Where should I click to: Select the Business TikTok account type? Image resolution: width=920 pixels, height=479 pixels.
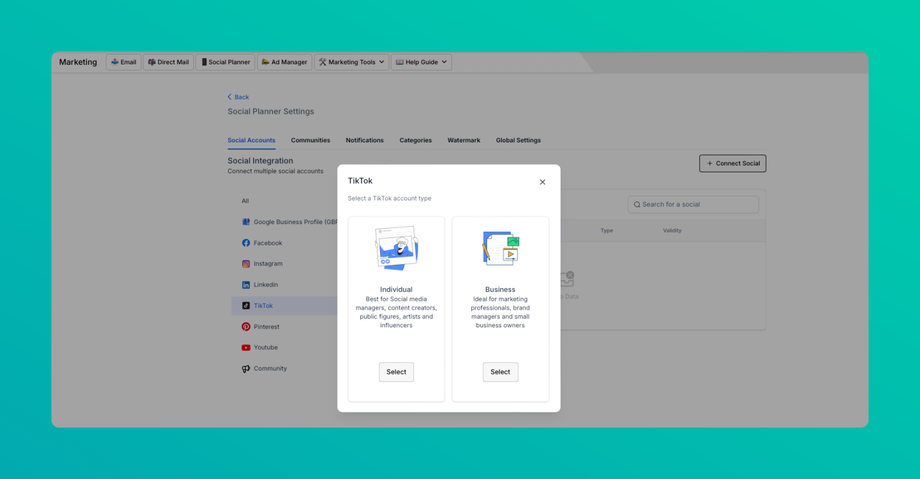(500, 372)
